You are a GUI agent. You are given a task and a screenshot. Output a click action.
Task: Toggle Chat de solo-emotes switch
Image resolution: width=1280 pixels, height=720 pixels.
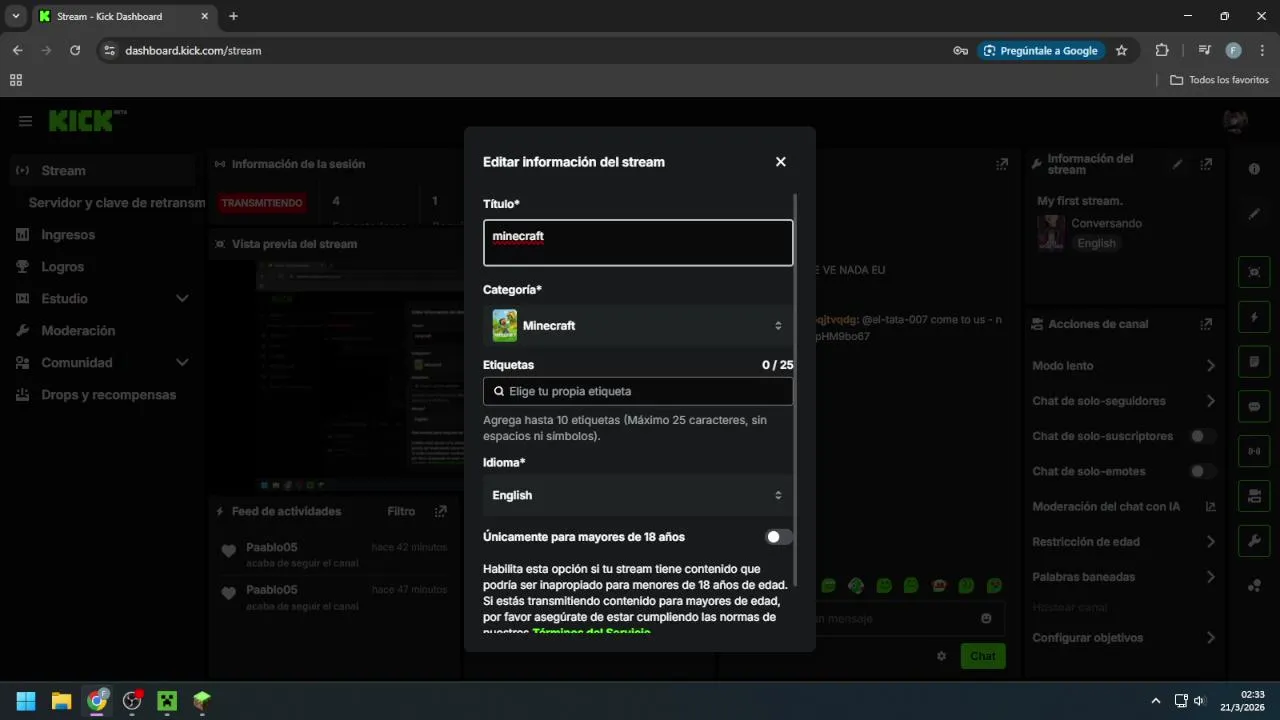(x=1202, y=471)
